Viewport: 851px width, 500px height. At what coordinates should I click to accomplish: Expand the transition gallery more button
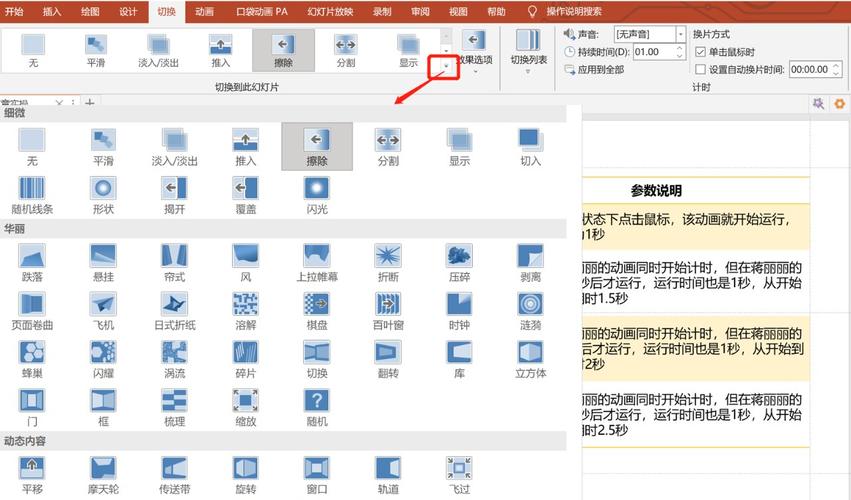pos(446,66)
